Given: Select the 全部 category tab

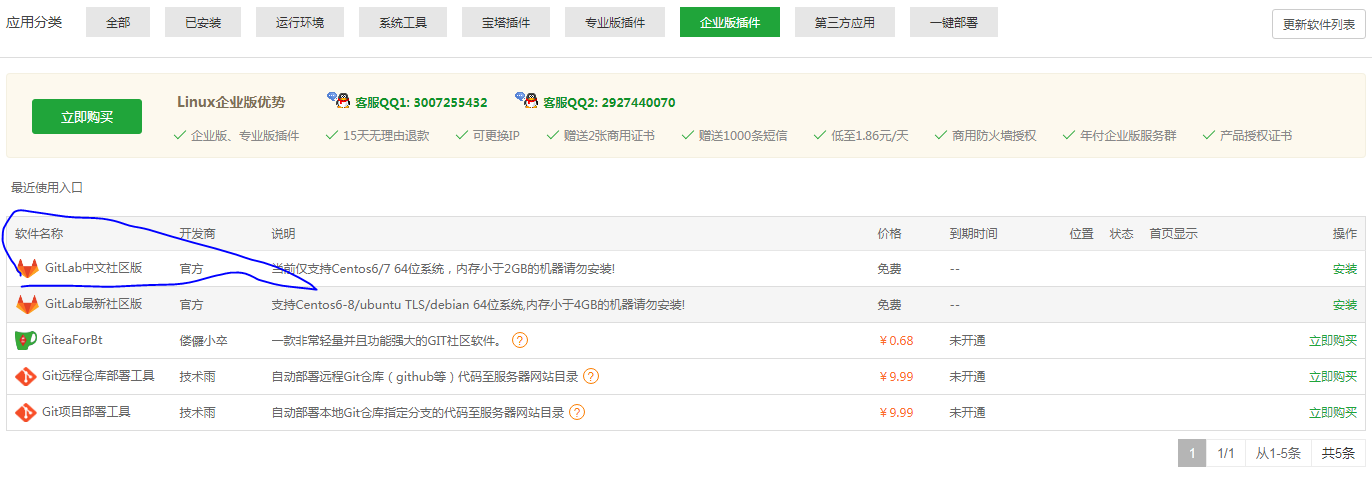Looking at the screenshot, I should pos(118,22).
